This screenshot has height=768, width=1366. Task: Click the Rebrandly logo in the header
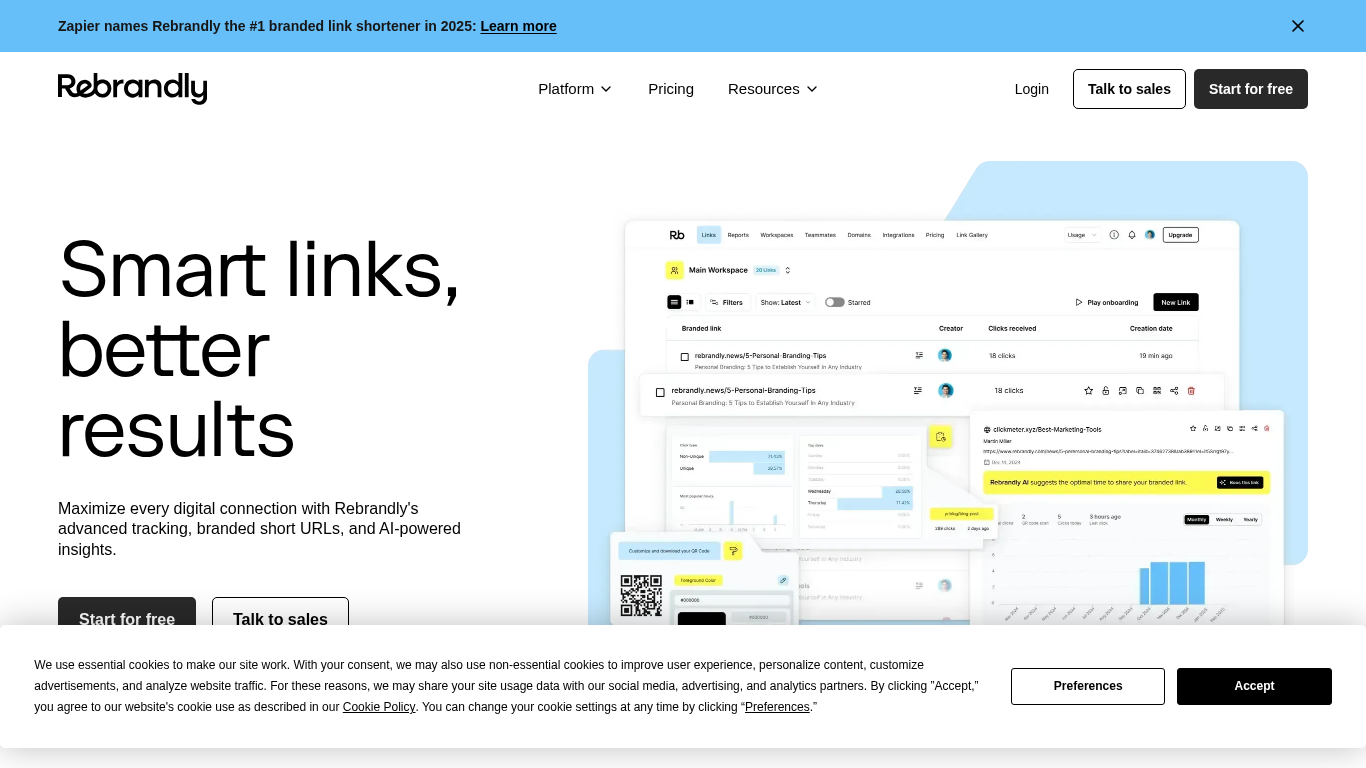point(132,88)
